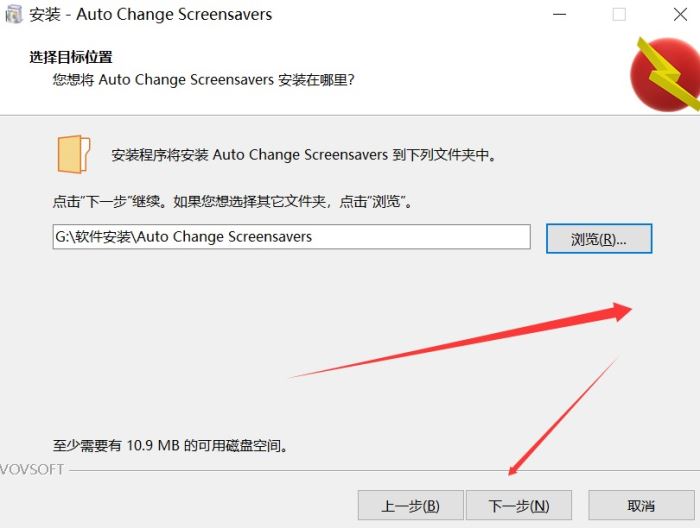
Task: Click the small red arrow pointing to 下一步
Action: [563, 416]
